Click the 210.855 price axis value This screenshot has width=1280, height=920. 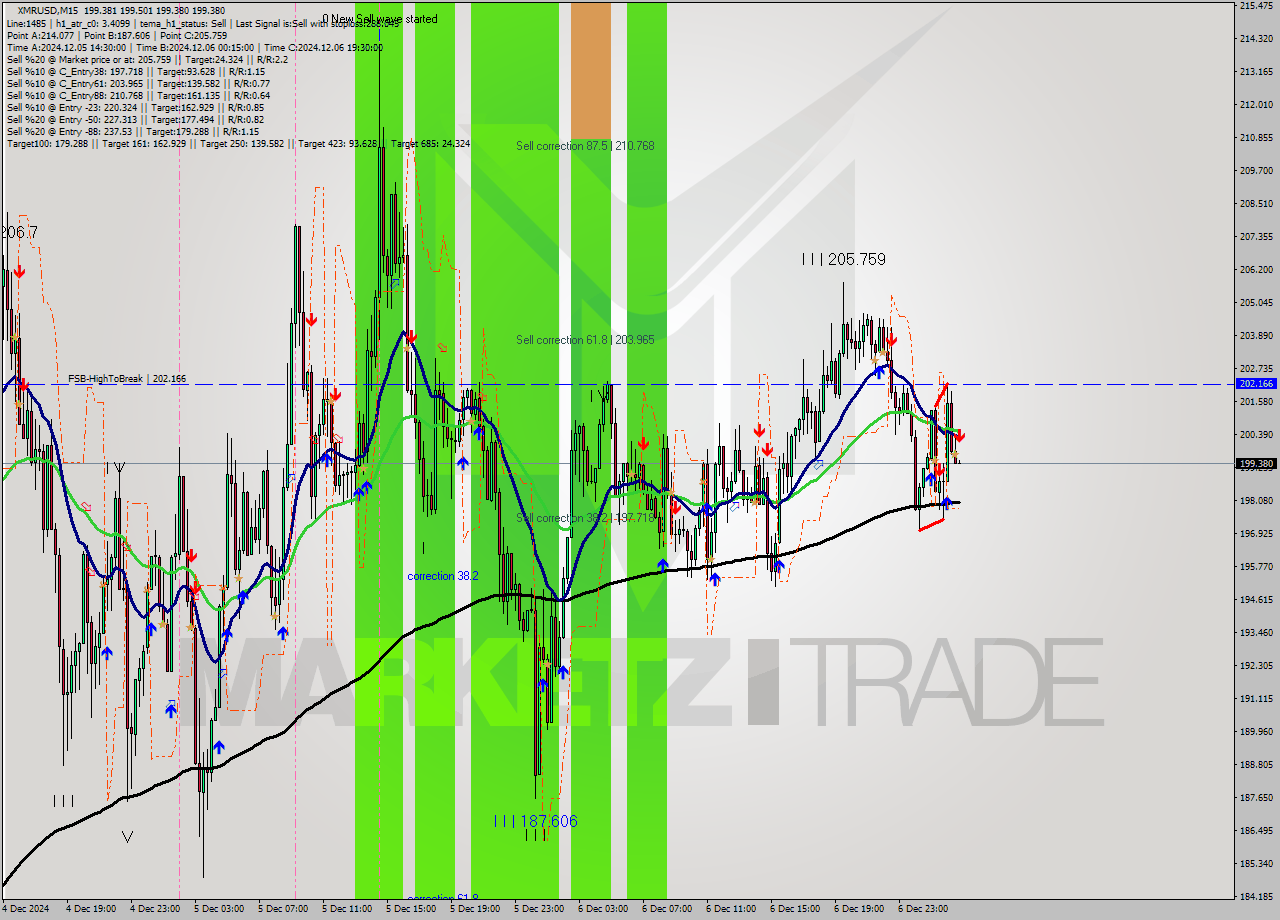pos(1256,138)
